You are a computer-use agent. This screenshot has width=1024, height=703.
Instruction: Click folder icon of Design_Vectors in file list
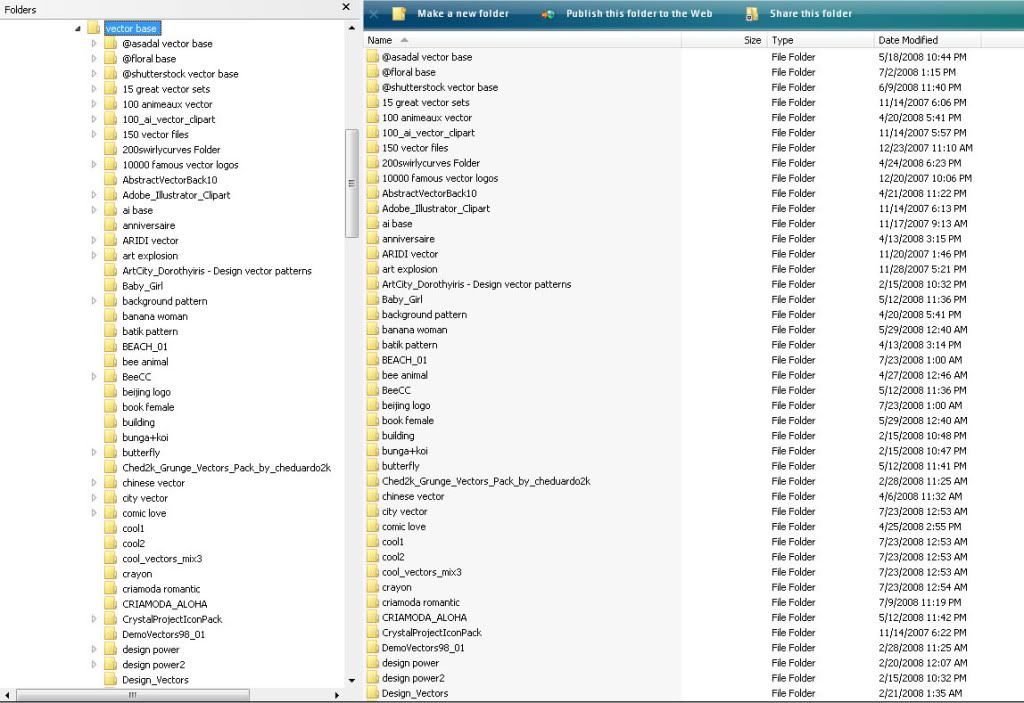[x=373, y=693]
